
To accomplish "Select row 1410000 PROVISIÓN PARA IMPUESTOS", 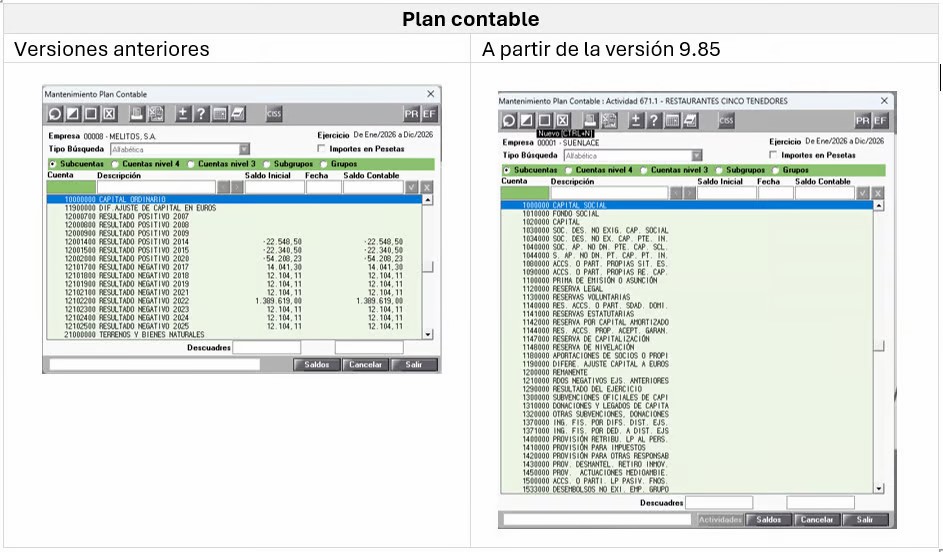I will click(687, 447).
